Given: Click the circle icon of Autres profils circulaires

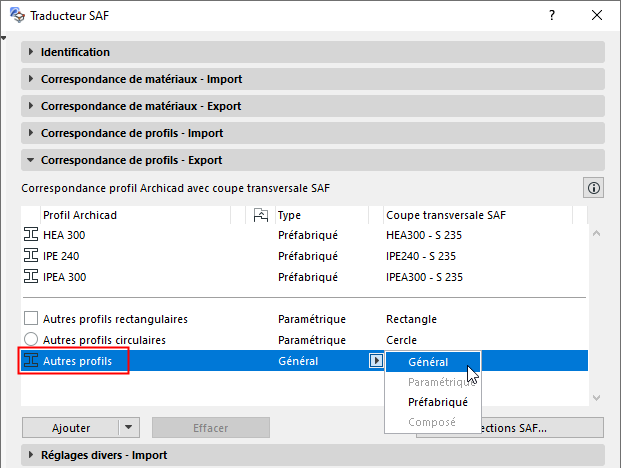Looking at the screenshot, I should pos(31,339).
